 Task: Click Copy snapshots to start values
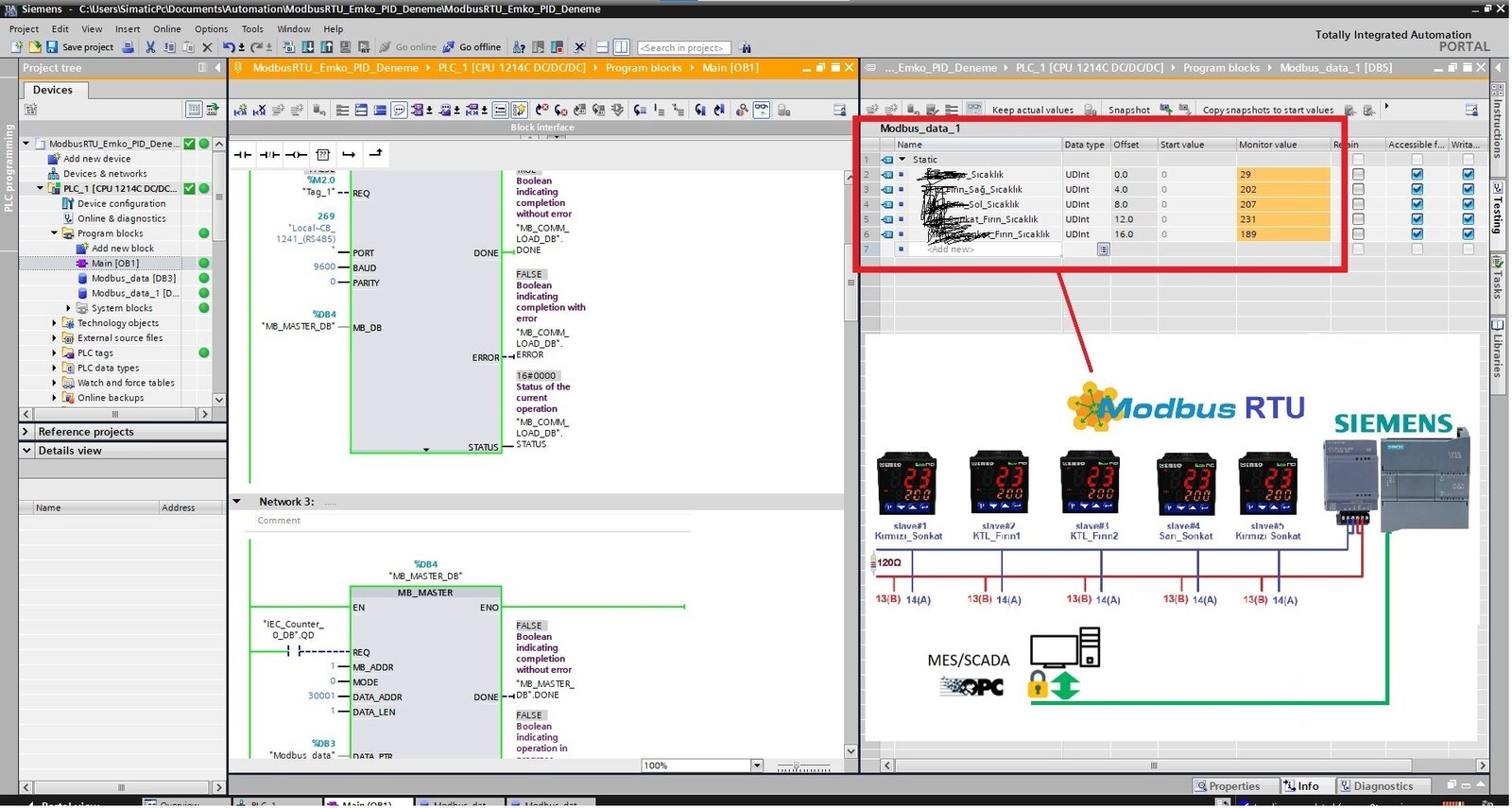[1268, 110]
